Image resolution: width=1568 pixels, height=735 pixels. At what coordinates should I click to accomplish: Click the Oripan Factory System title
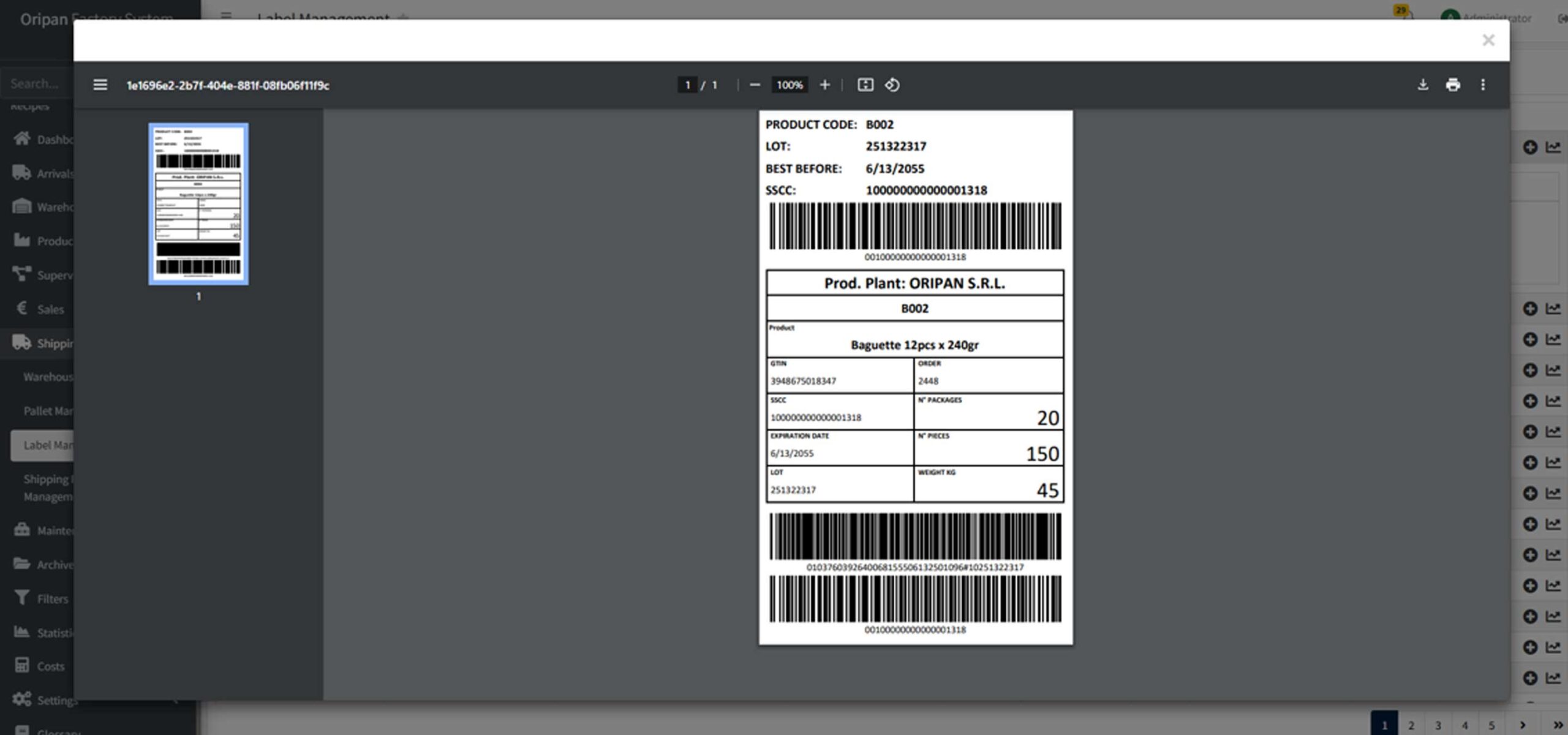tap(96, 18)
